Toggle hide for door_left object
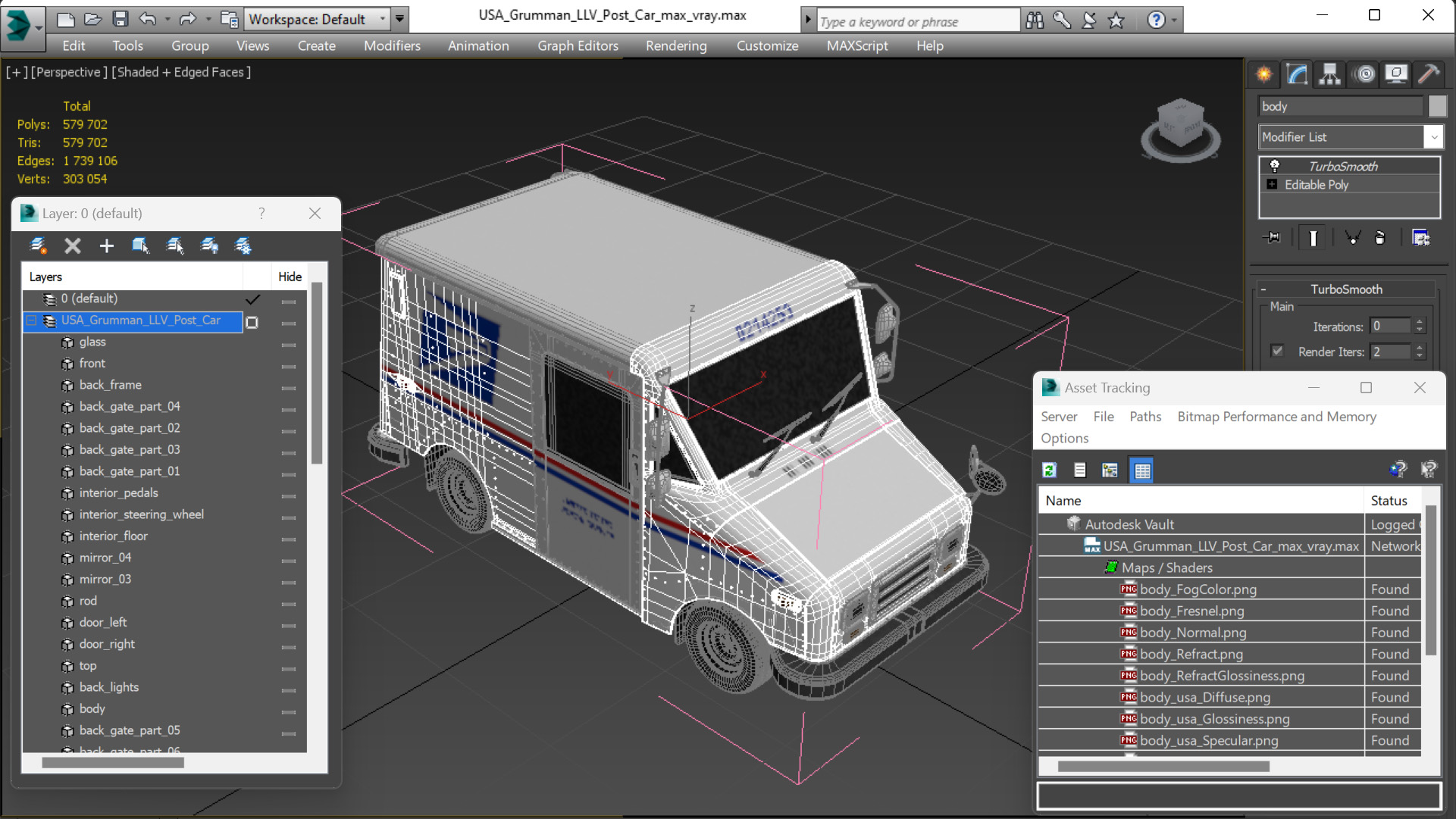Image resolution: width=1456 pixels, height=819 pixels. 288,625
